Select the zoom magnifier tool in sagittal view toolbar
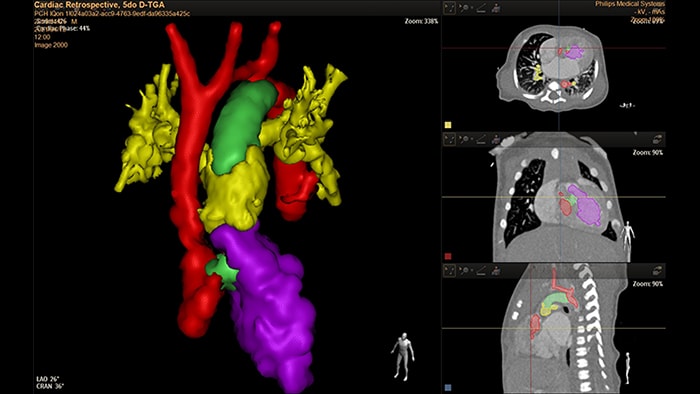 pyautogui.click(x=464, y=270)
